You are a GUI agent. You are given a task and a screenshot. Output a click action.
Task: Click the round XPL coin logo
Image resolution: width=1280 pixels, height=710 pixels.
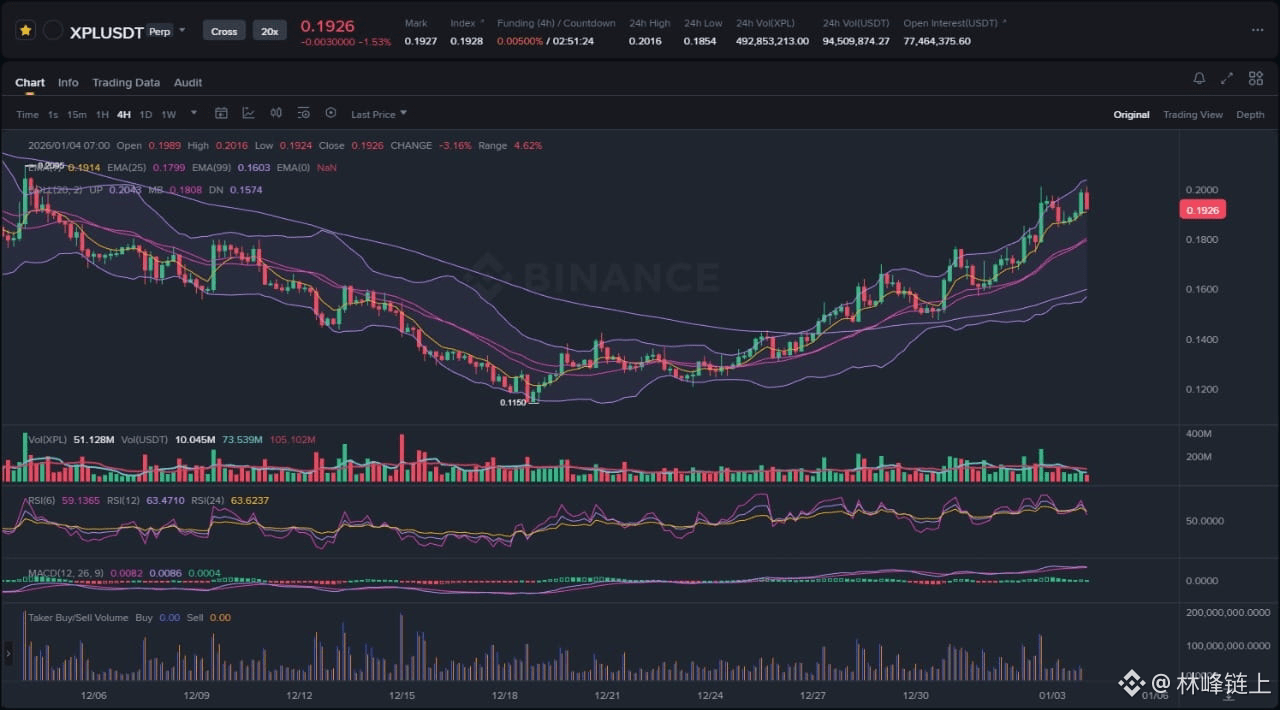click(54, 31)
